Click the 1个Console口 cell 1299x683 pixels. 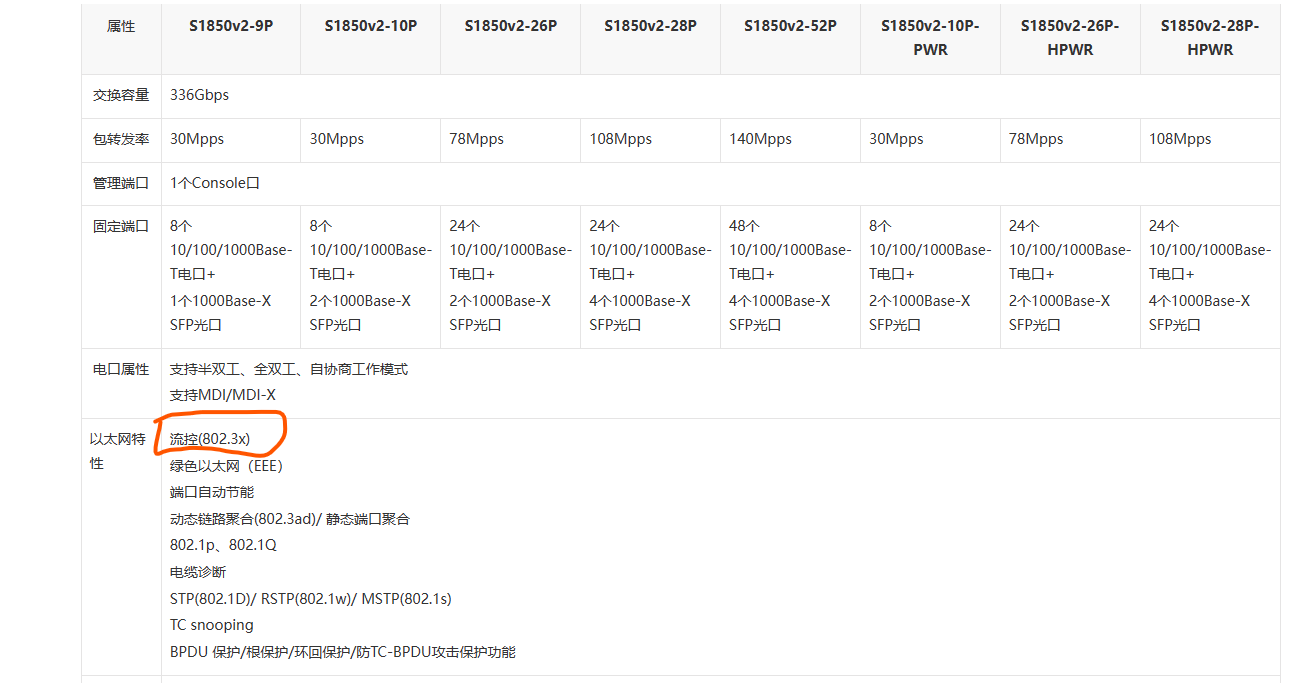(x=215, y=183)
